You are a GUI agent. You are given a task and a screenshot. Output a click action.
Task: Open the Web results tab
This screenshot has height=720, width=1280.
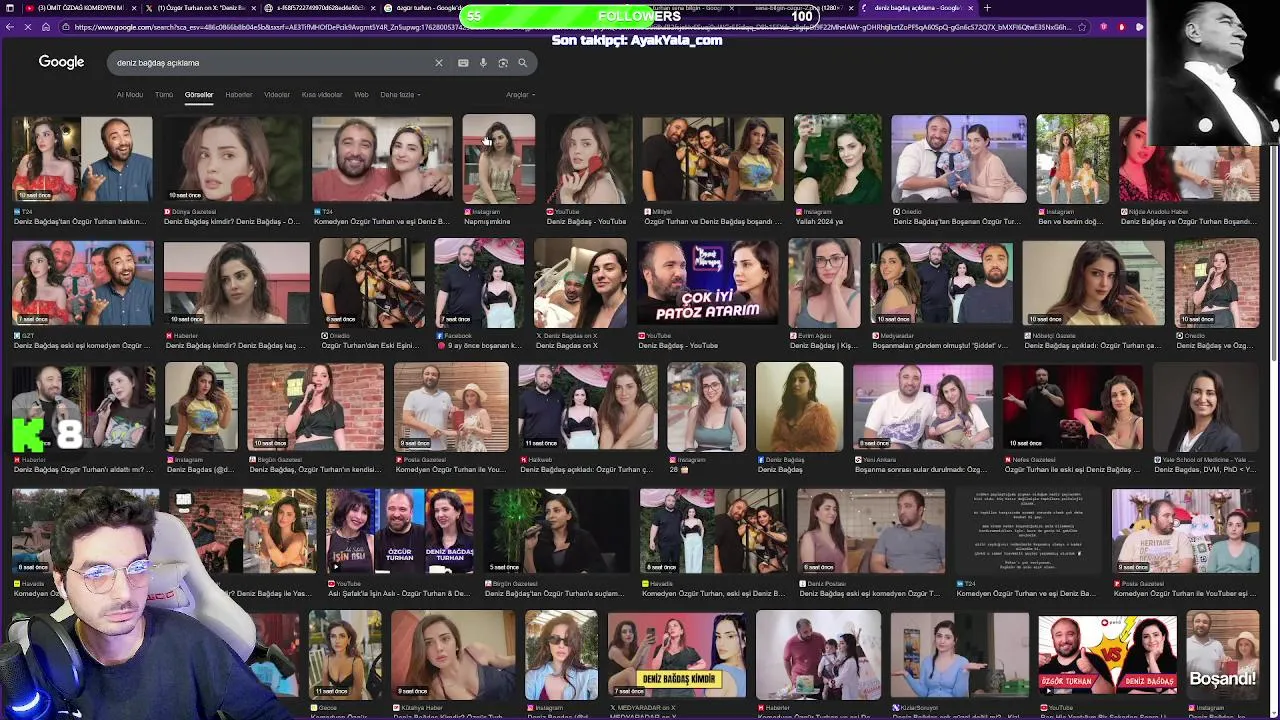click(361, 95)
